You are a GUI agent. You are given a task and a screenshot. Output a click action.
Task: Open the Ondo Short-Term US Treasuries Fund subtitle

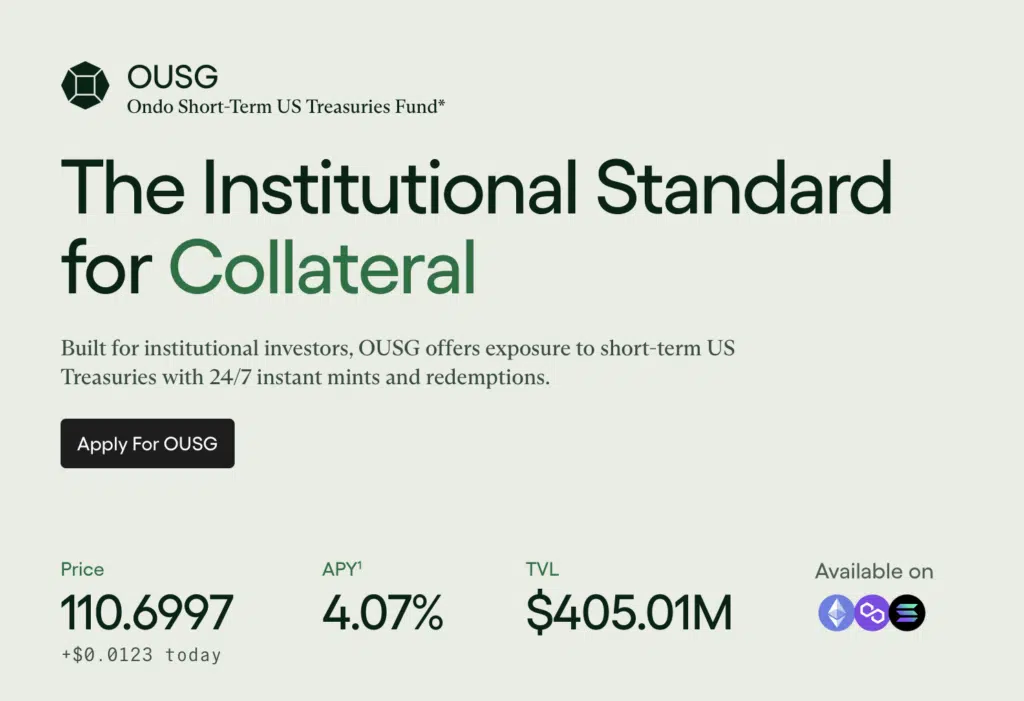pyautogui.click(x=285, y=106)
